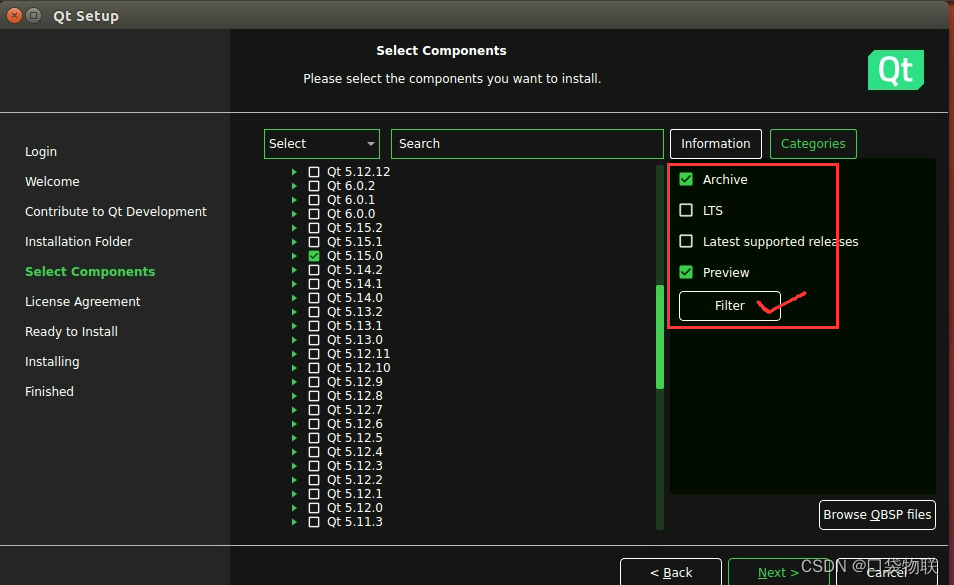Tick the Qt 5.12.0 checkbox
The height and width of the screenshot is (585, 954).
(314, 508)
